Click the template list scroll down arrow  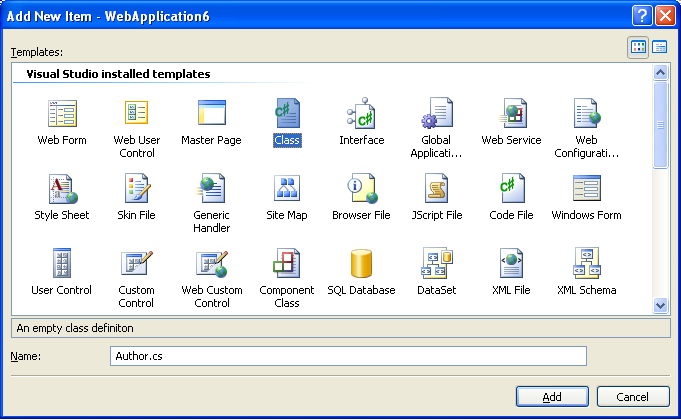click(660, 305)
